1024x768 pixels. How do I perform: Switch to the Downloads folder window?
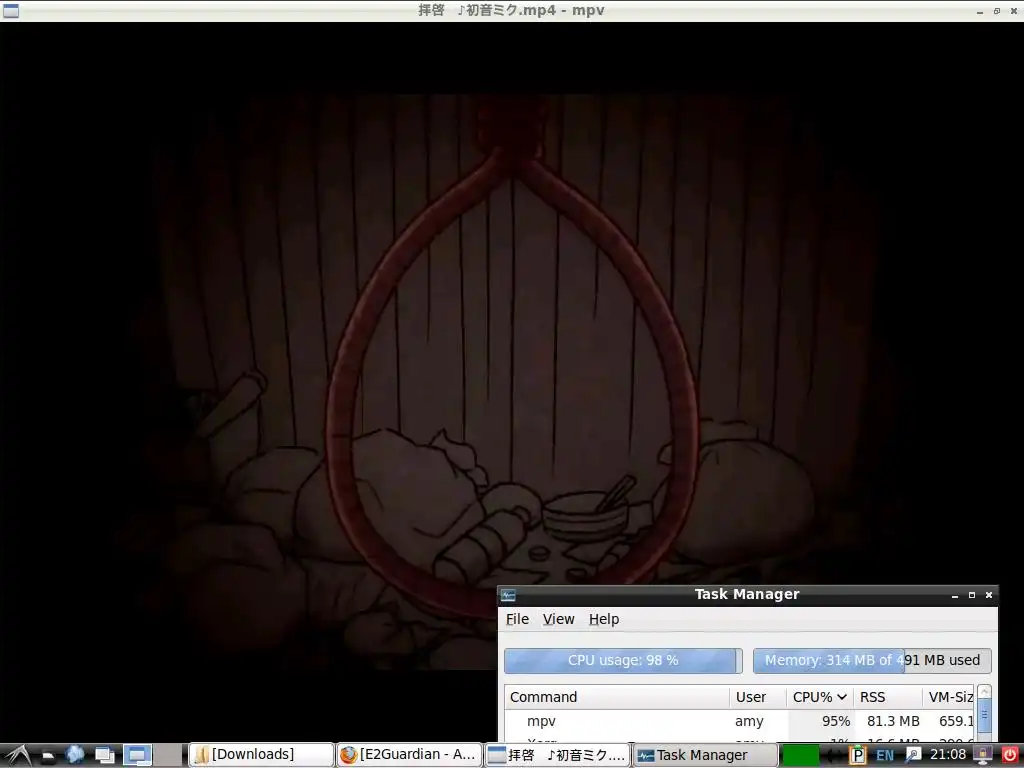pyautogui.click(x=261, y=755)
